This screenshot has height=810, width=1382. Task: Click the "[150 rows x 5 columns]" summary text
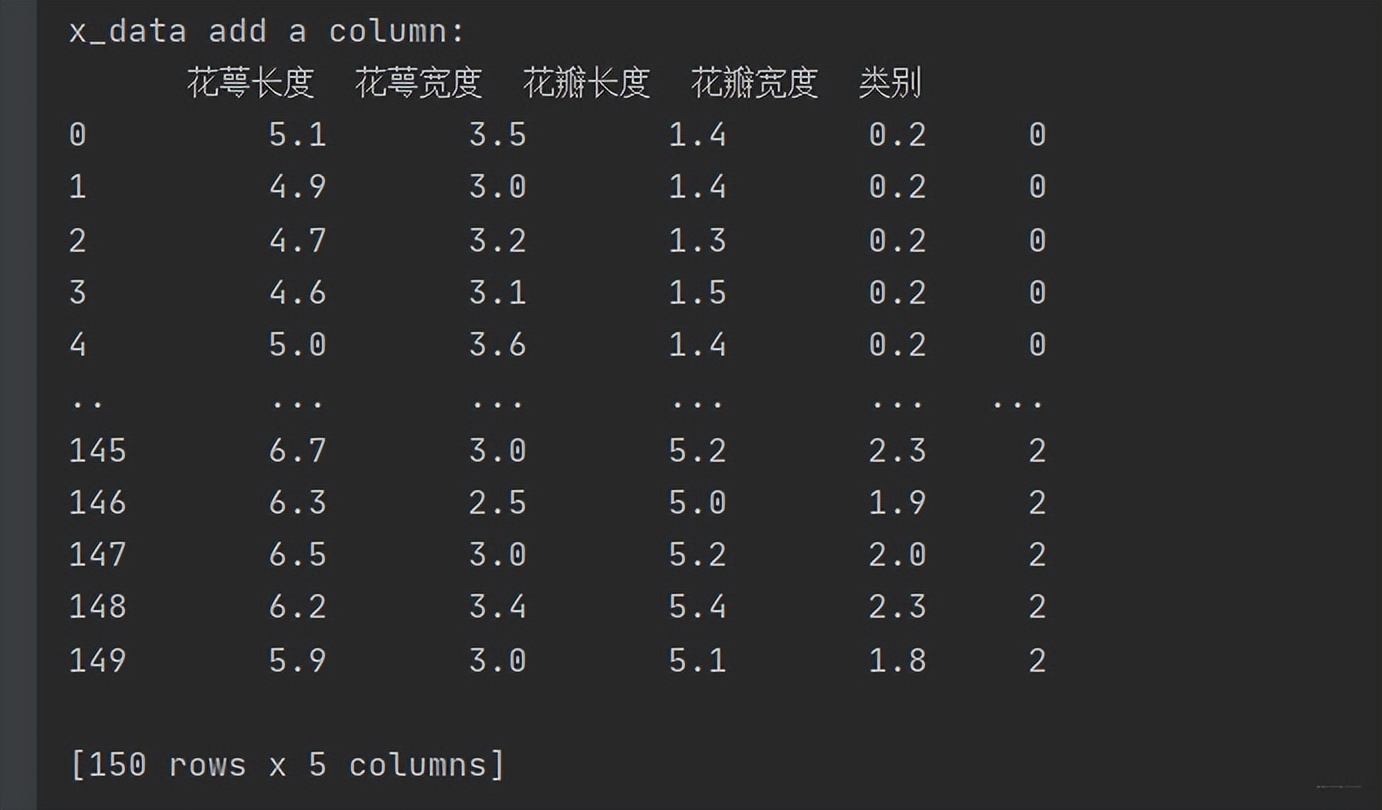[287, 765]
